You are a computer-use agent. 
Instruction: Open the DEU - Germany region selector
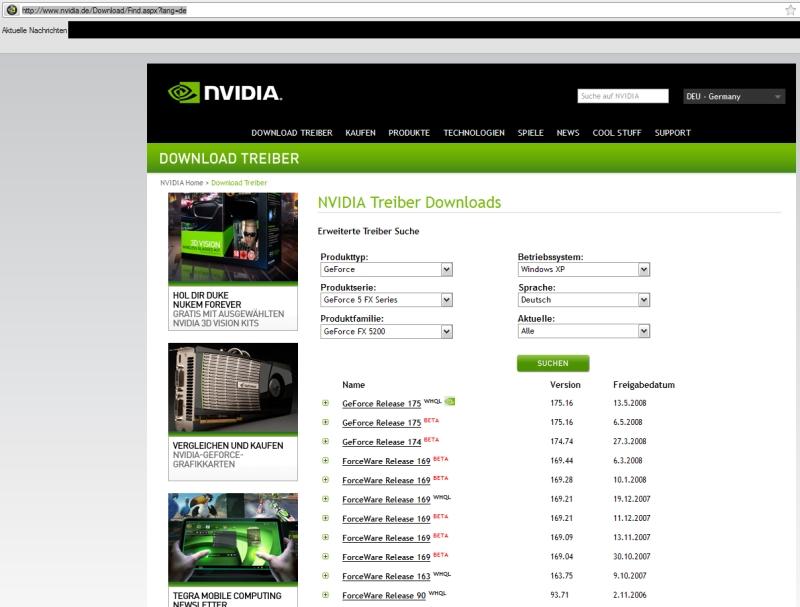[733, 97]
